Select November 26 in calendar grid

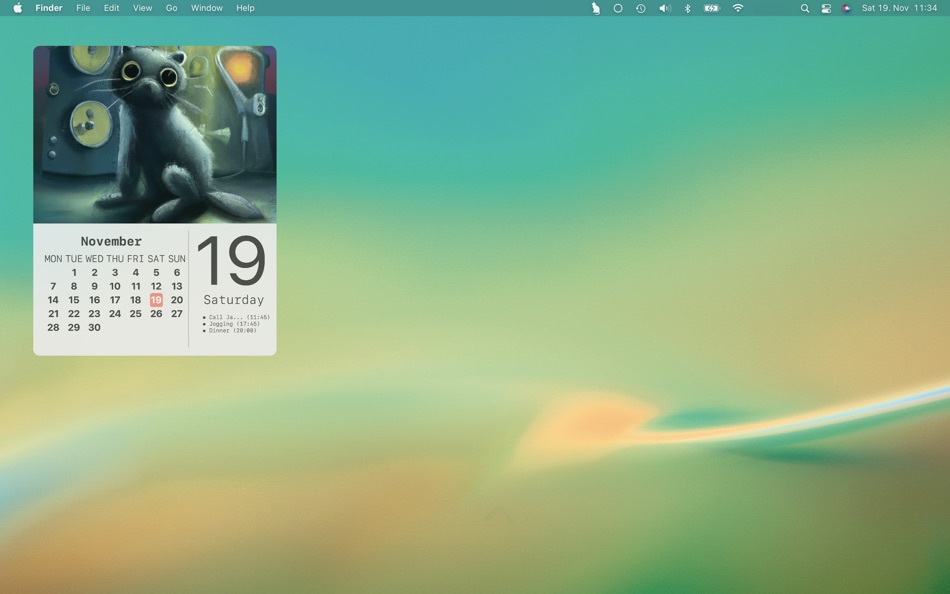point(156,313)
